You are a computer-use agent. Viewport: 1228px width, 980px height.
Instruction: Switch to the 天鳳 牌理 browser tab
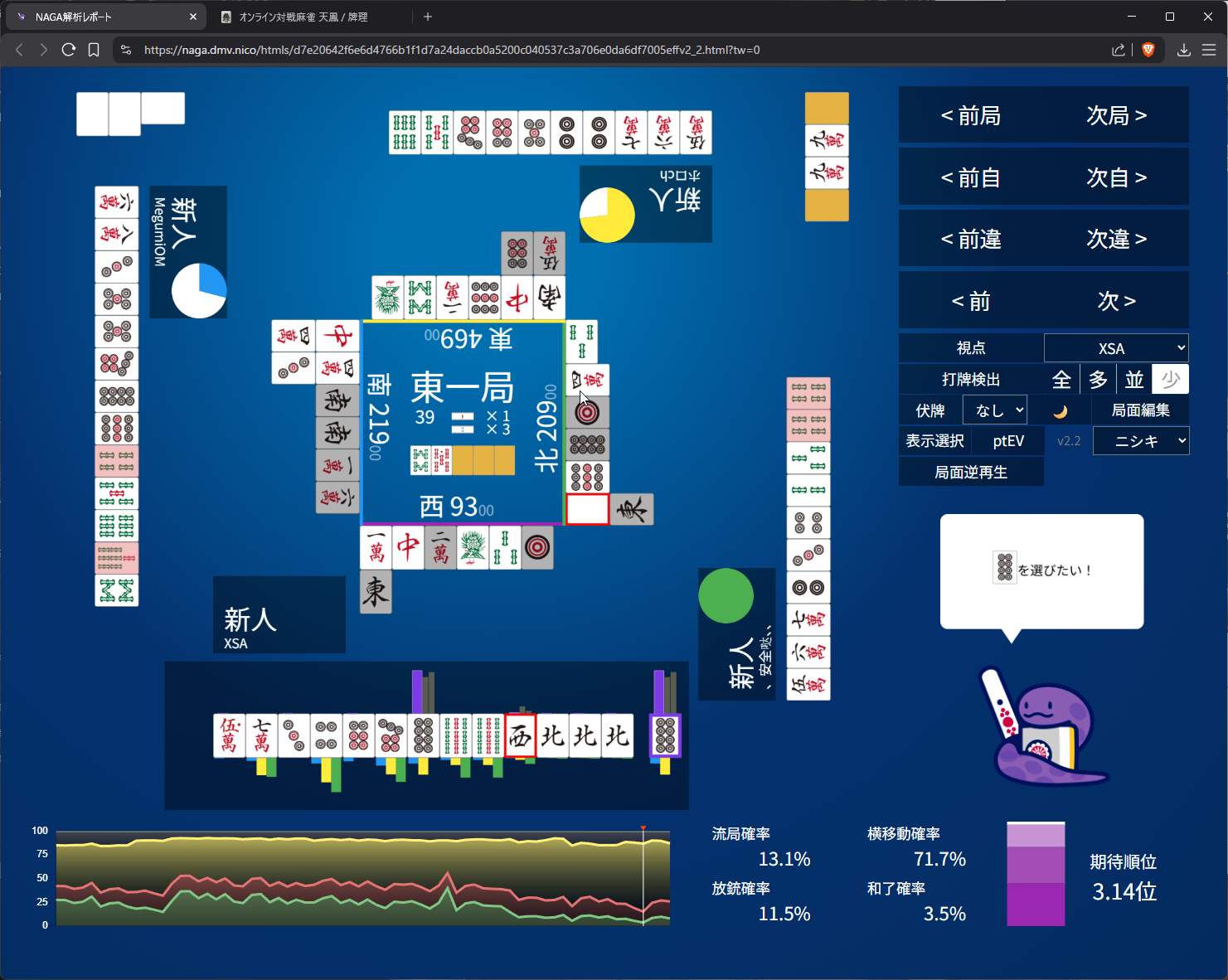303,17
